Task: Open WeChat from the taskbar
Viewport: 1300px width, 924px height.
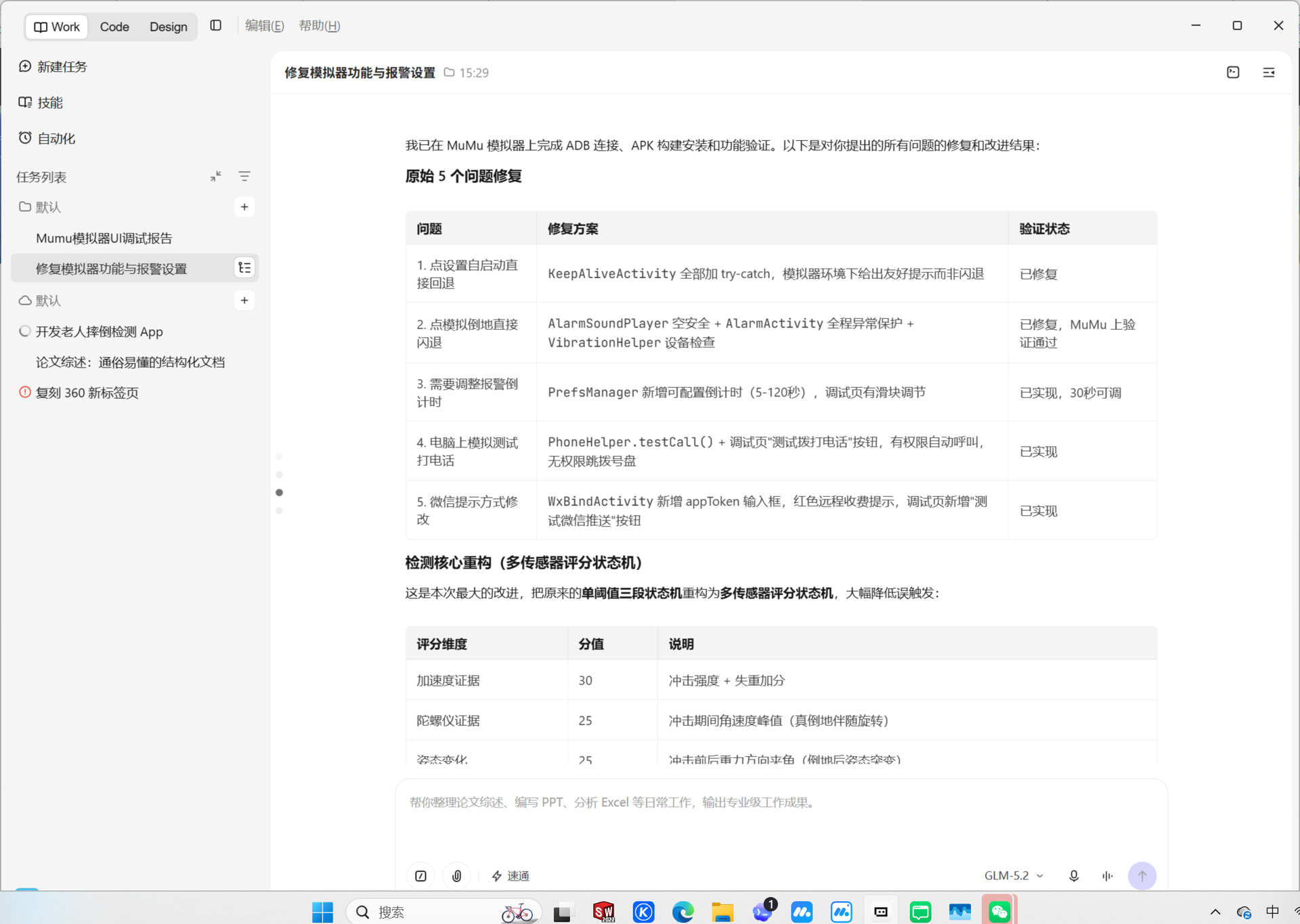Action: point(999,912)
